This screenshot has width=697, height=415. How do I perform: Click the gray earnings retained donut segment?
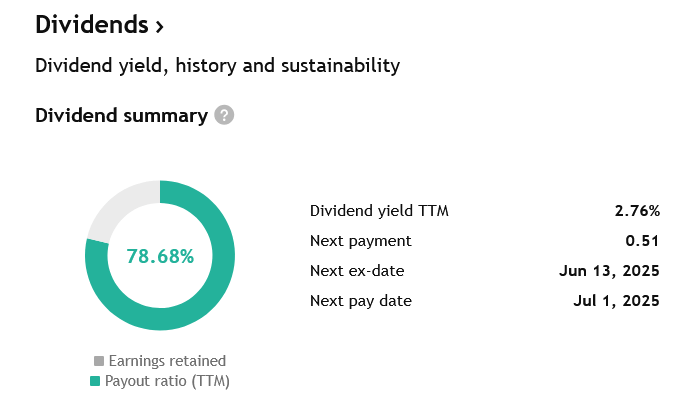point(118,204)
